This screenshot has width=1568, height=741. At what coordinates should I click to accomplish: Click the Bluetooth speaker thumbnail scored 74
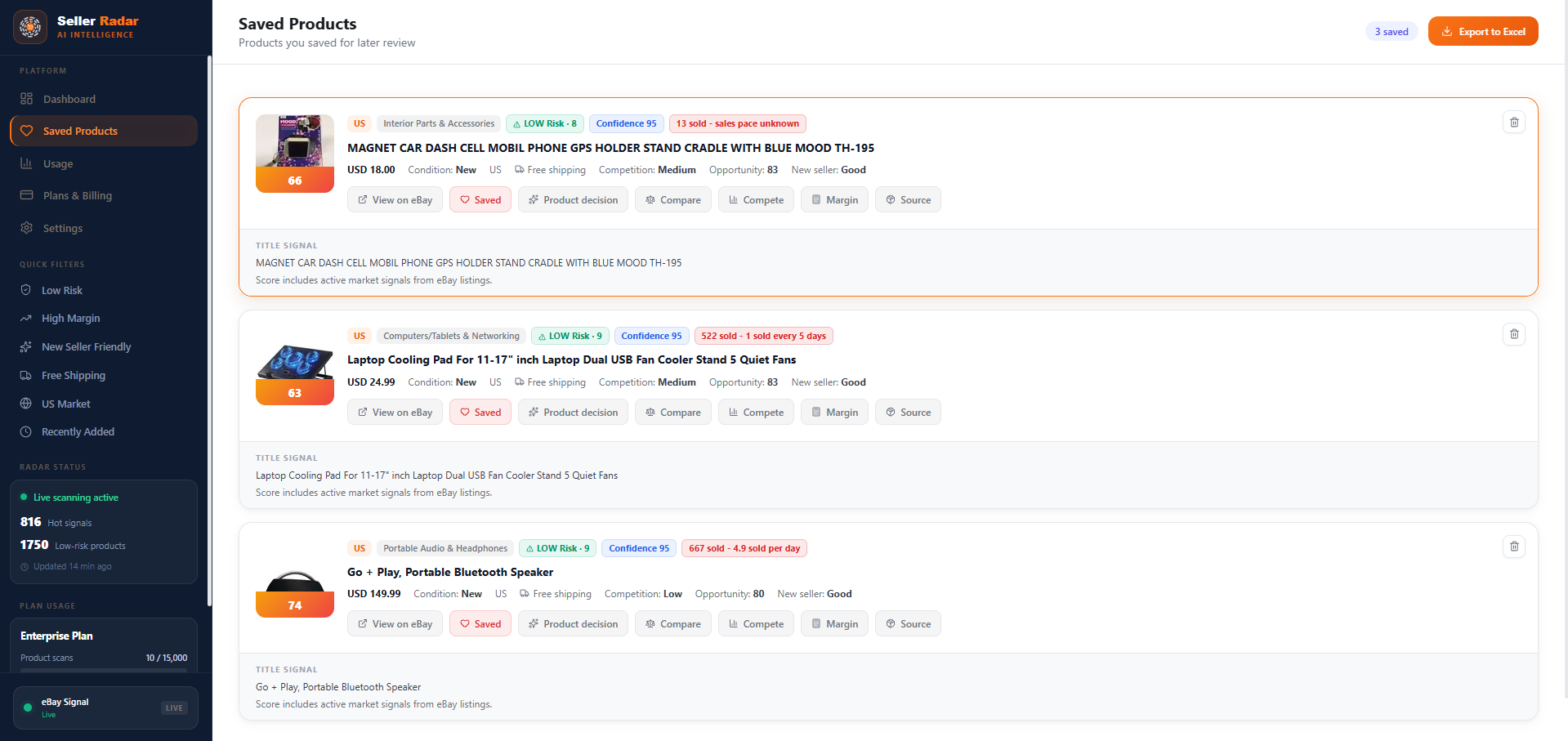pos(295,578)
